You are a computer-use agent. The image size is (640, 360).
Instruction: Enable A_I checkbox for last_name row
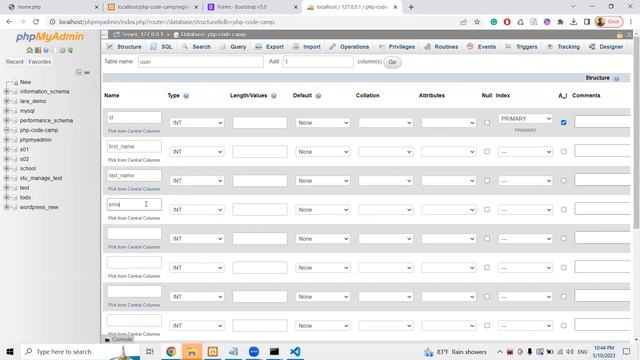564,180
